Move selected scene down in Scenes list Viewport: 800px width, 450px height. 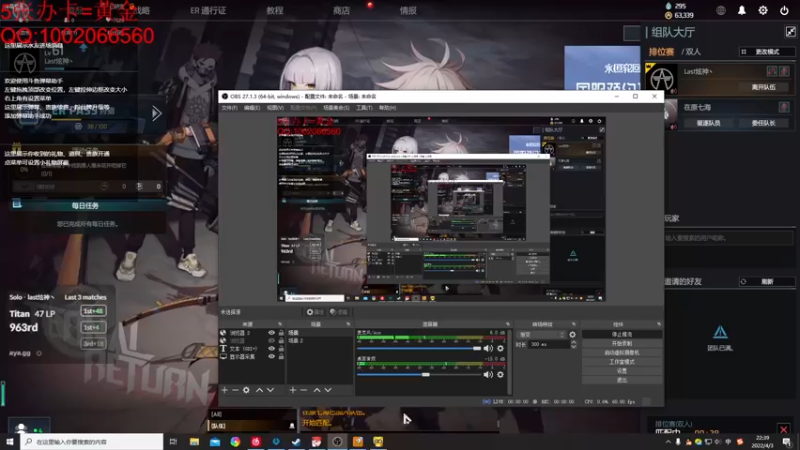tap(328, 390)
